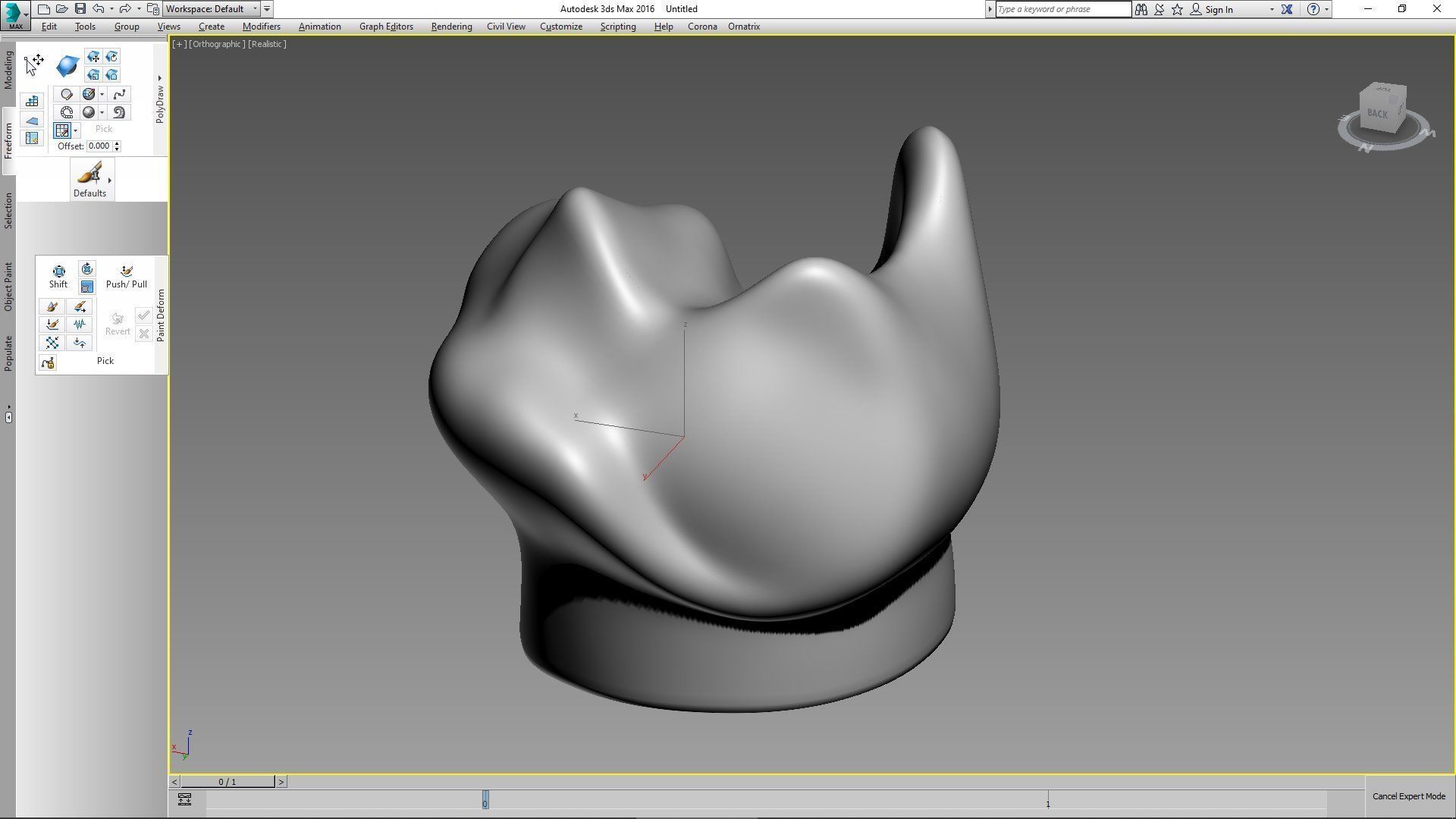Select the Topology tool with globe pencil
Screen dimensions: 1456x819
[x=89, y=94]
